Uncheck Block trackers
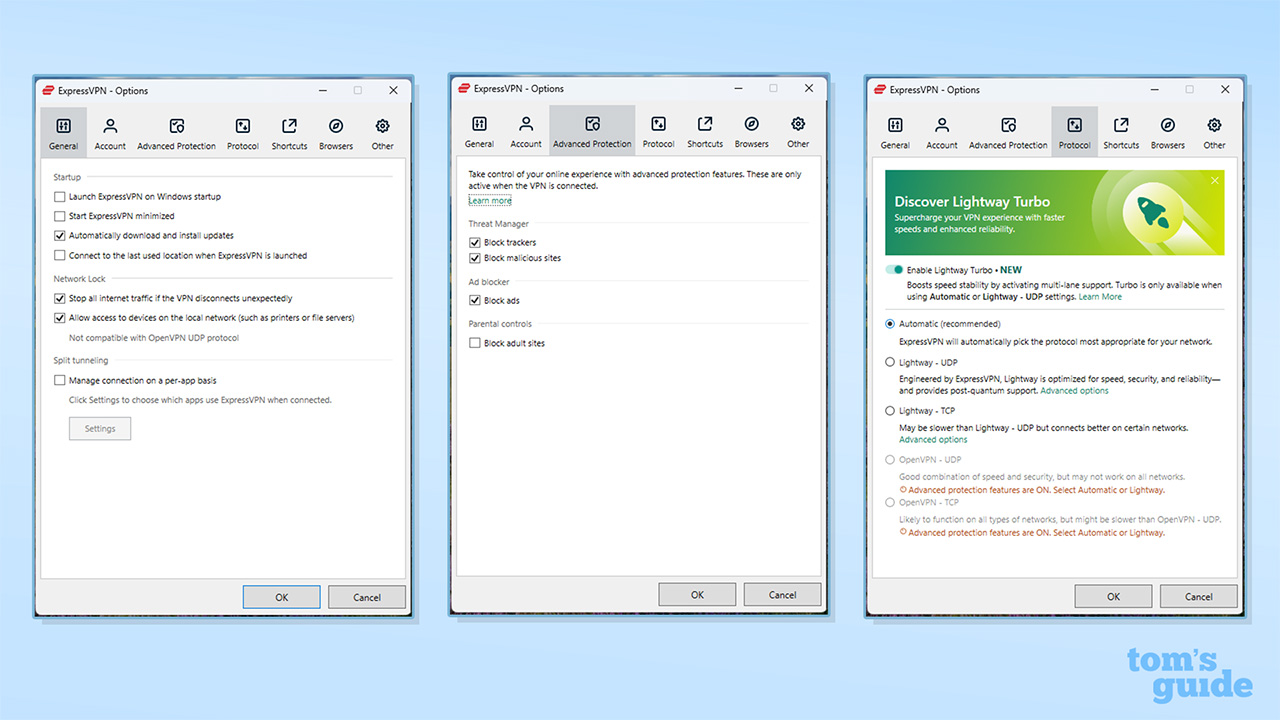This screenshot has width=1280, height=720. tap(475, 243)
